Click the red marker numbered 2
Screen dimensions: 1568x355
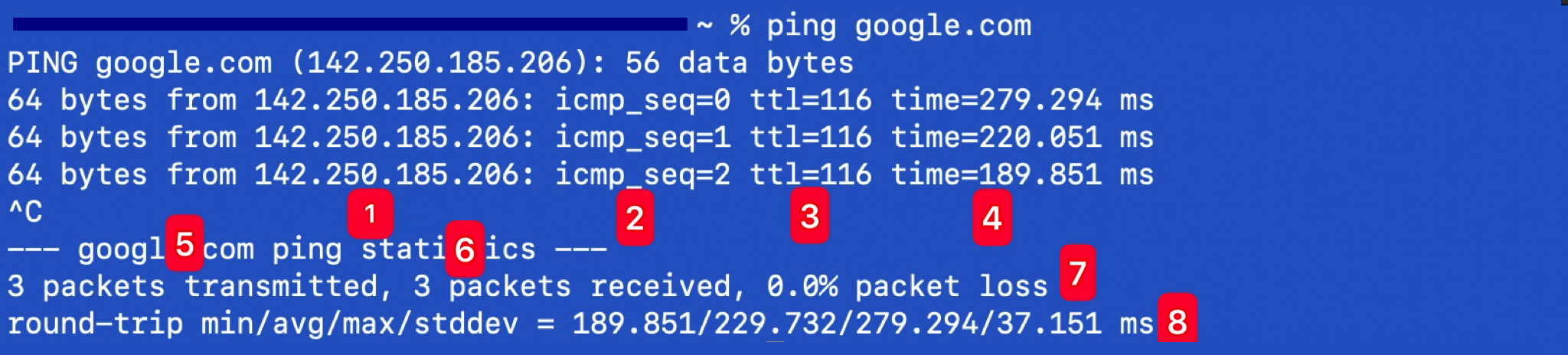click(x=635, y=219)
